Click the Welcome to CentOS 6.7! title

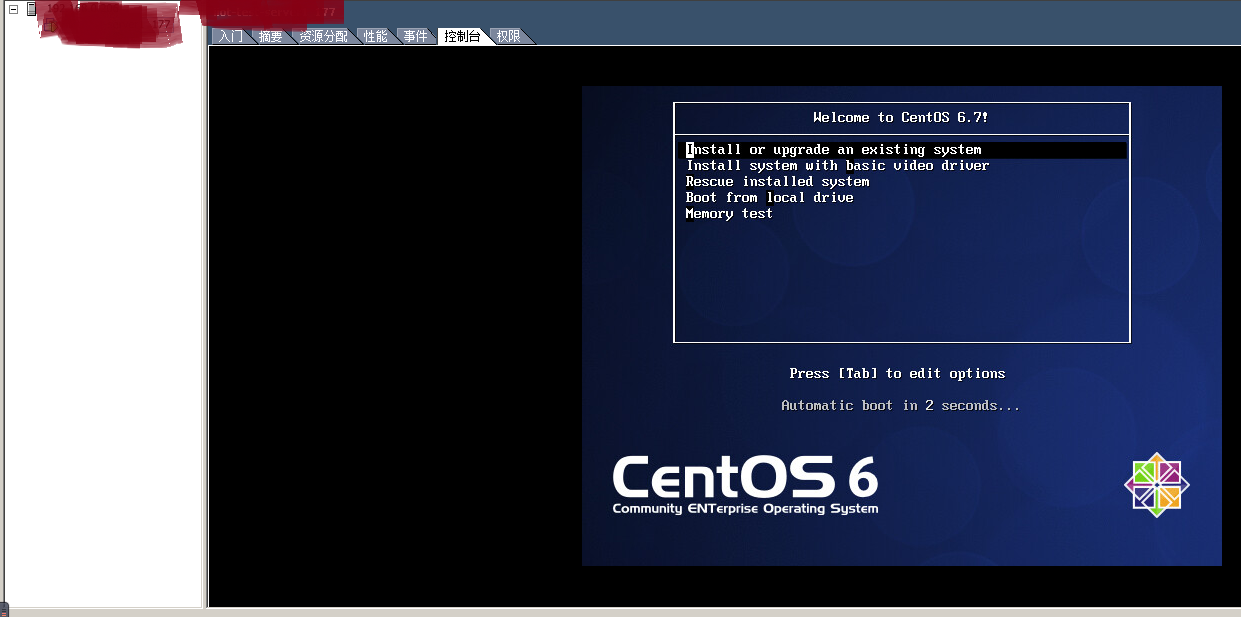901,118
